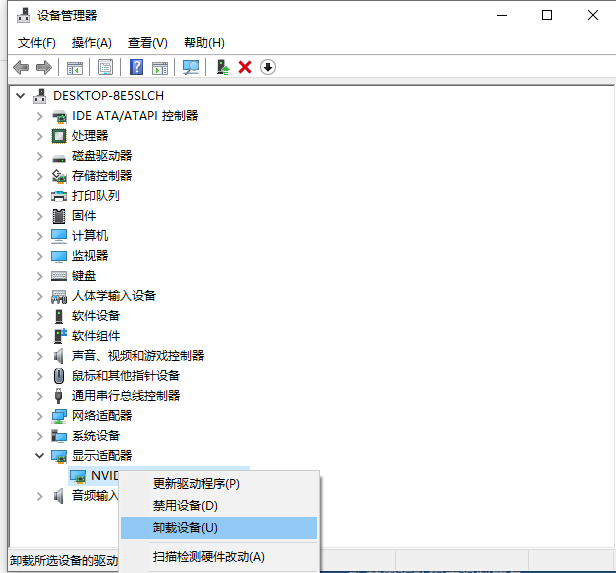Click the blue Help question mark icon

[137, 67]
